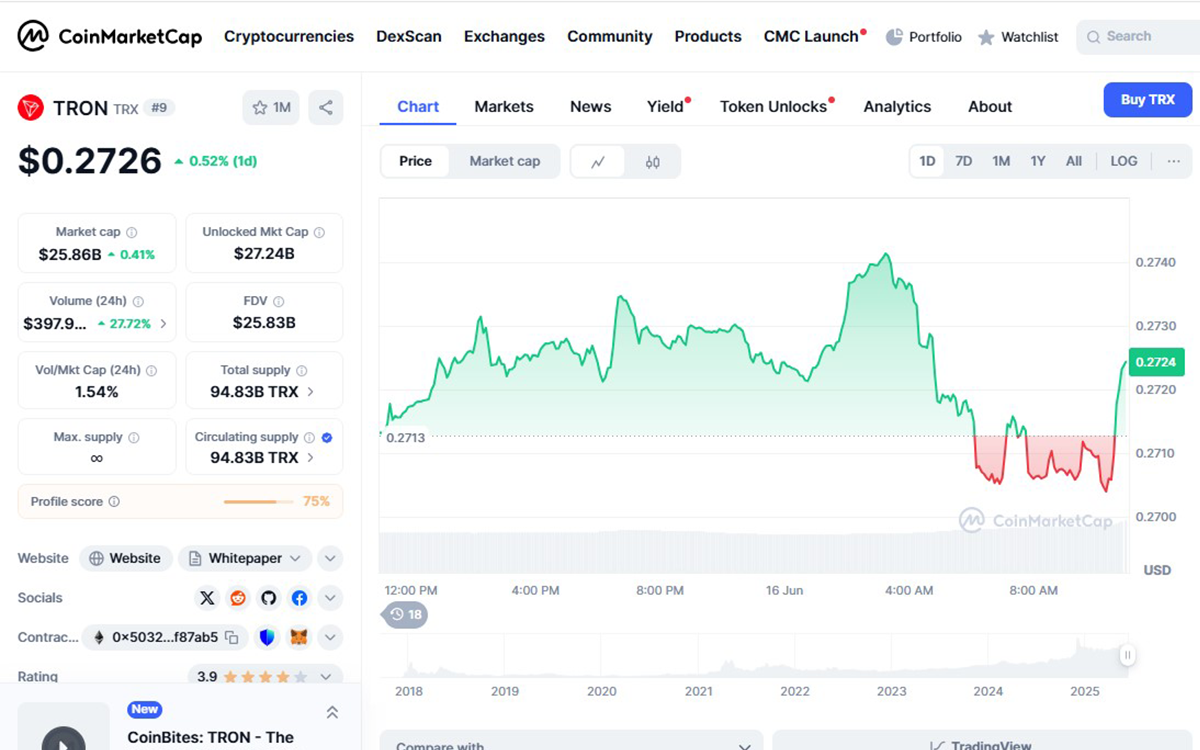Image resolution: width=1200 pixels, height=750 pixels.
Task: Open the Chart tab
Action: [x=418, y=106]
